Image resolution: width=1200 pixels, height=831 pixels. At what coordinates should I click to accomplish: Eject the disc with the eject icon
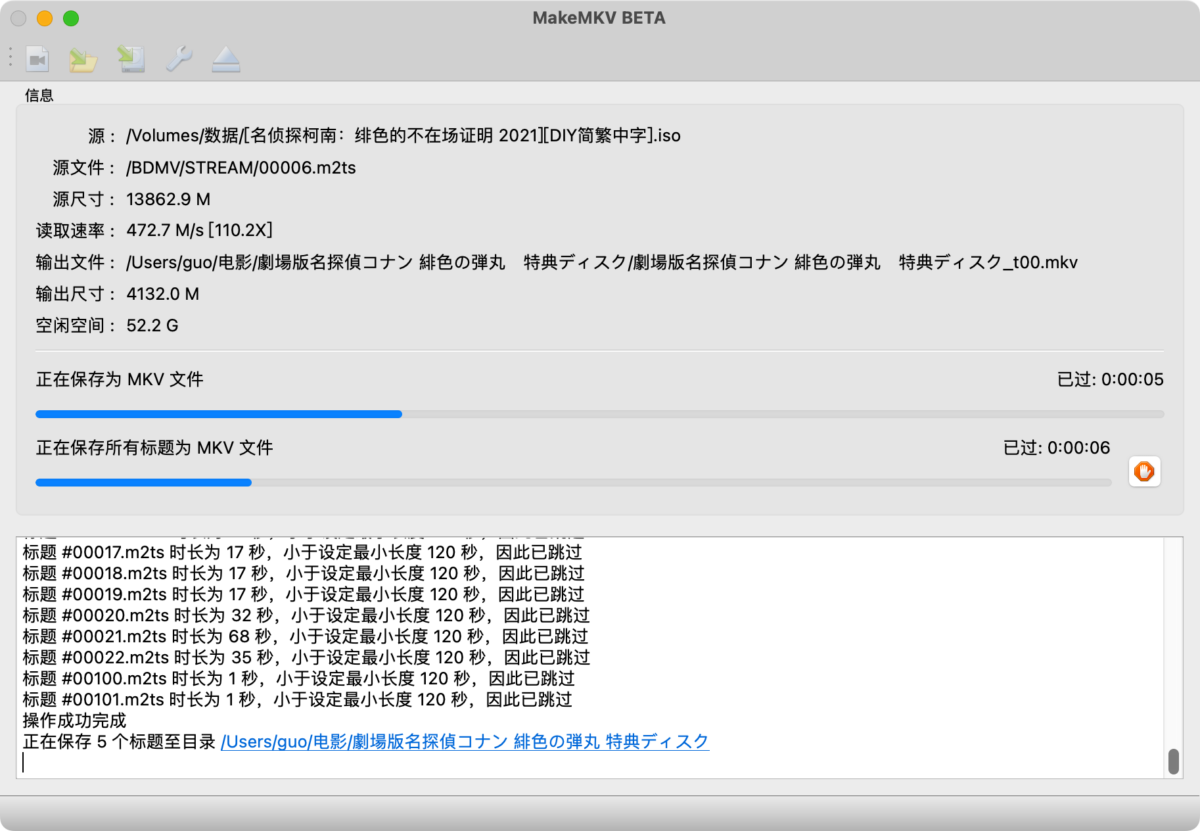pyautogui.click(x=226, y=60)
